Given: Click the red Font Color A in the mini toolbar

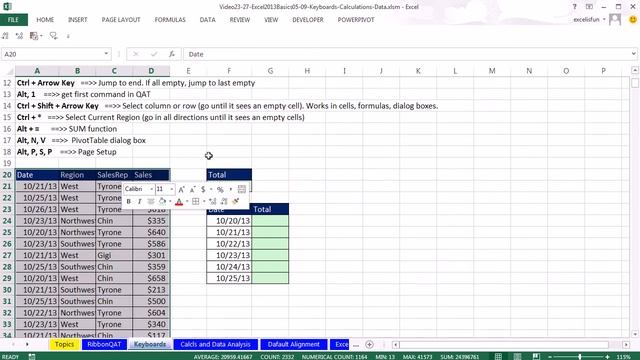Looking at the screenshot, I should point(179,201).
